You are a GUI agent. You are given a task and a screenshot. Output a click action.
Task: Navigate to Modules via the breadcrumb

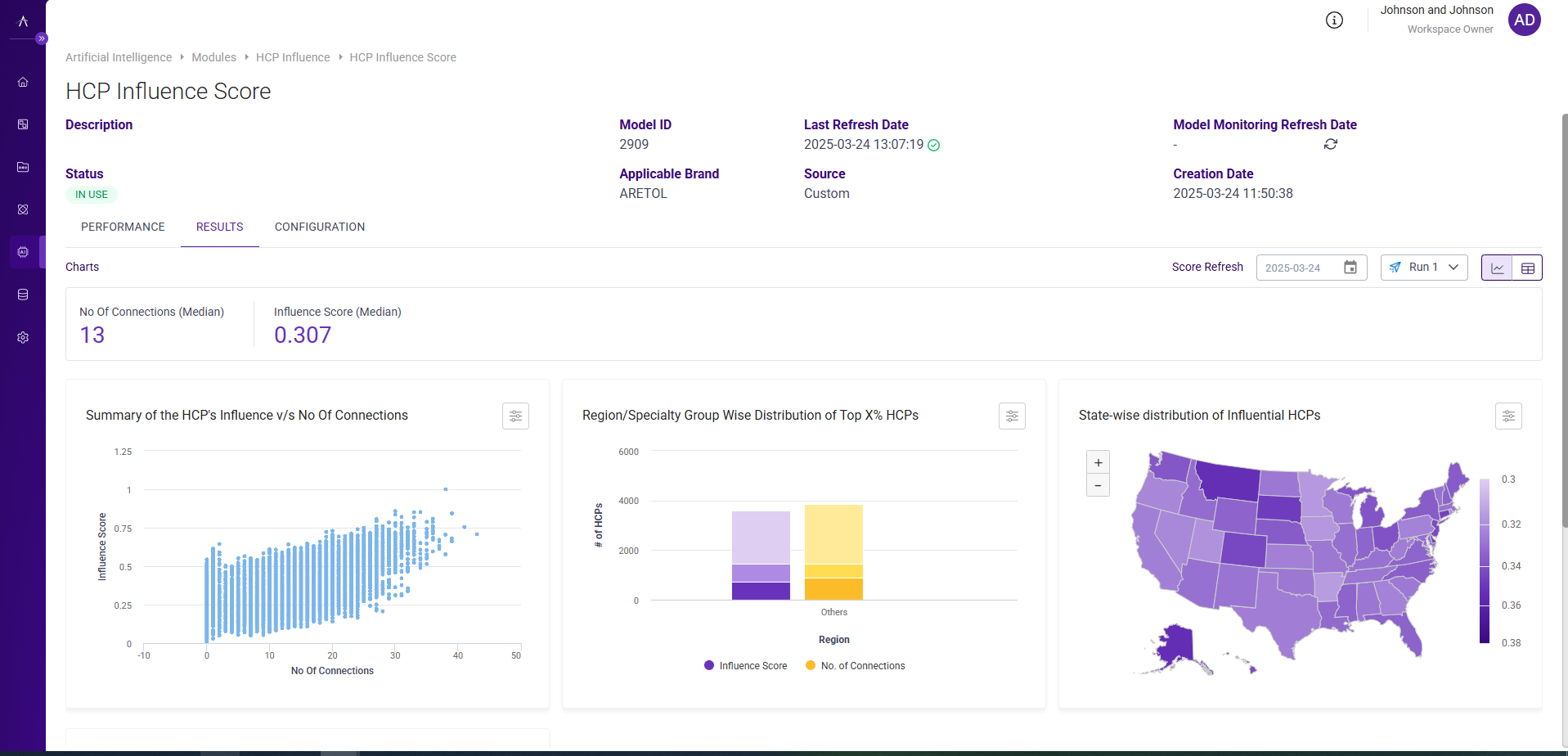click(x=213, y=57)
